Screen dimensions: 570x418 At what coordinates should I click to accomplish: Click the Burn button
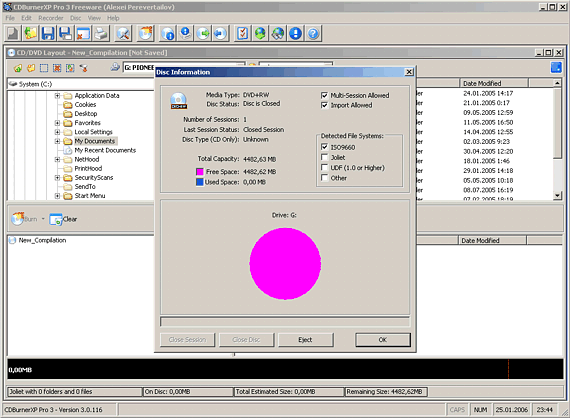[x=24, y=219]
